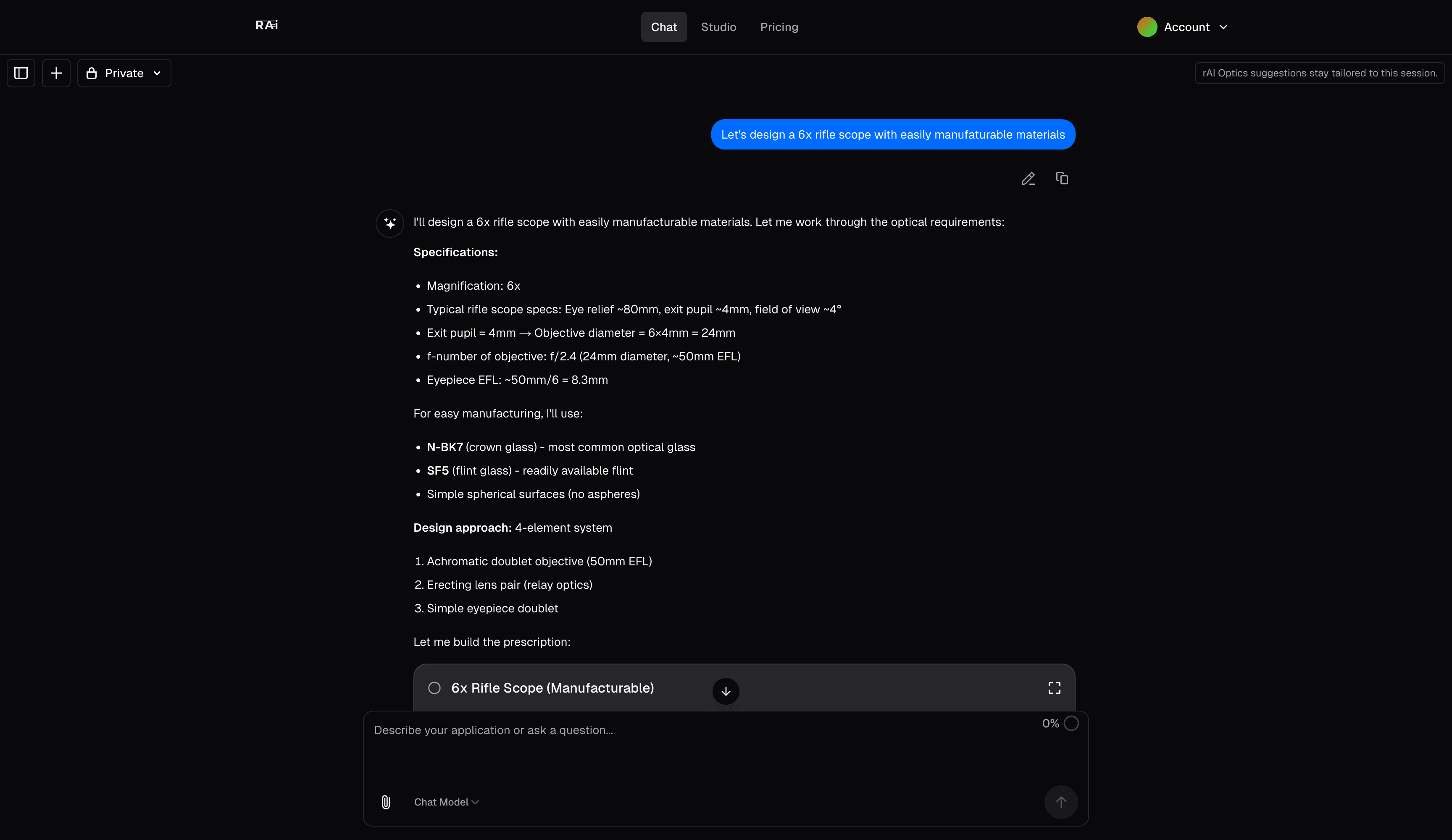
Task: Copy the user message
Action: click(1062, 178)
